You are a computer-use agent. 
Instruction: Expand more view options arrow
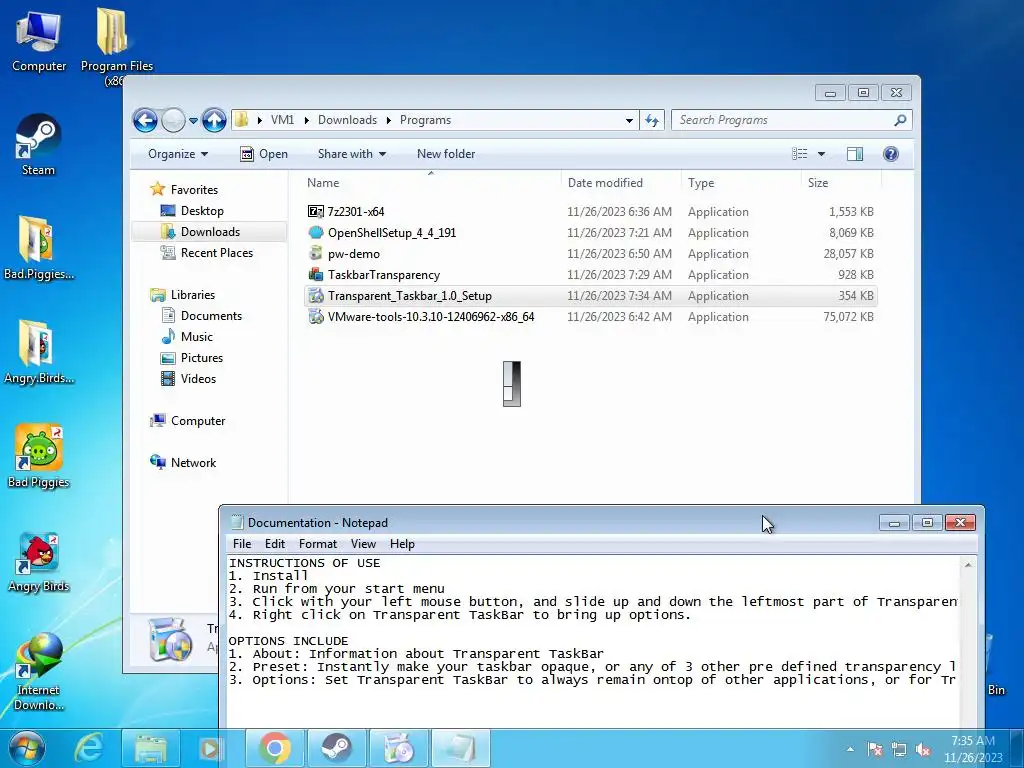click(821, 154)
